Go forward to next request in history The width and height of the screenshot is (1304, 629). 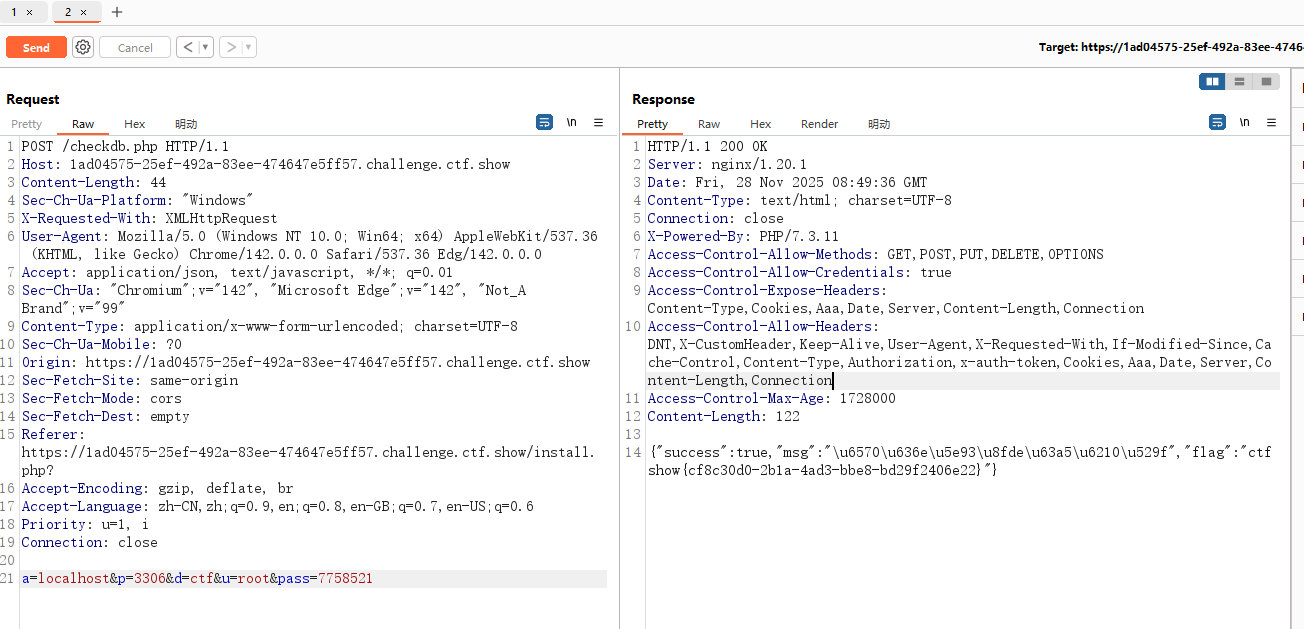coord(230,47)
